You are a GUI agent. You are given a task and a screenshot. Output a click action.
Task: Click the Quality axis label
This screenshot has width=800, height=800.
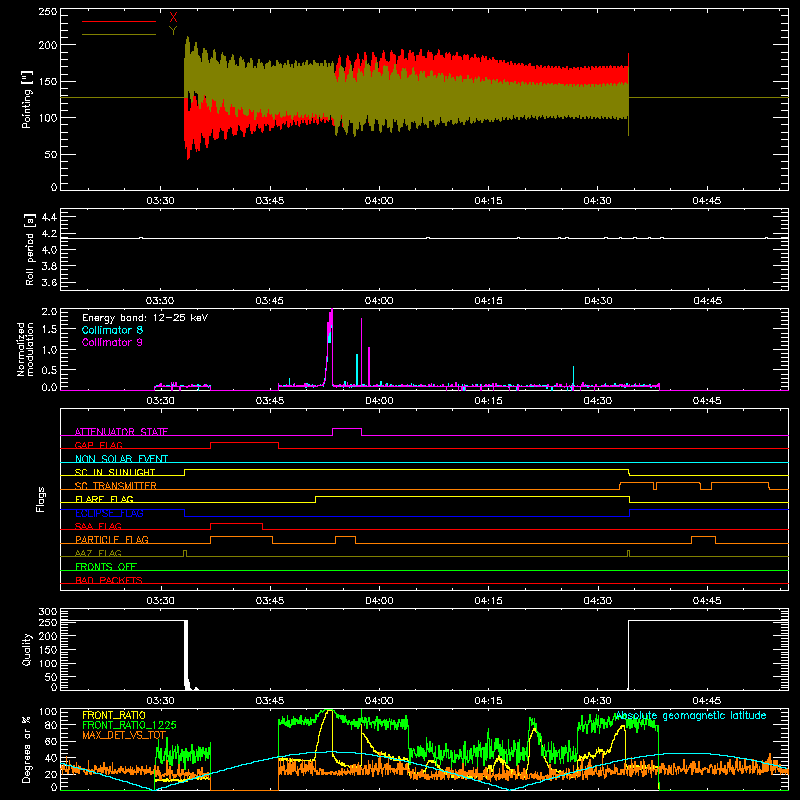27,649
